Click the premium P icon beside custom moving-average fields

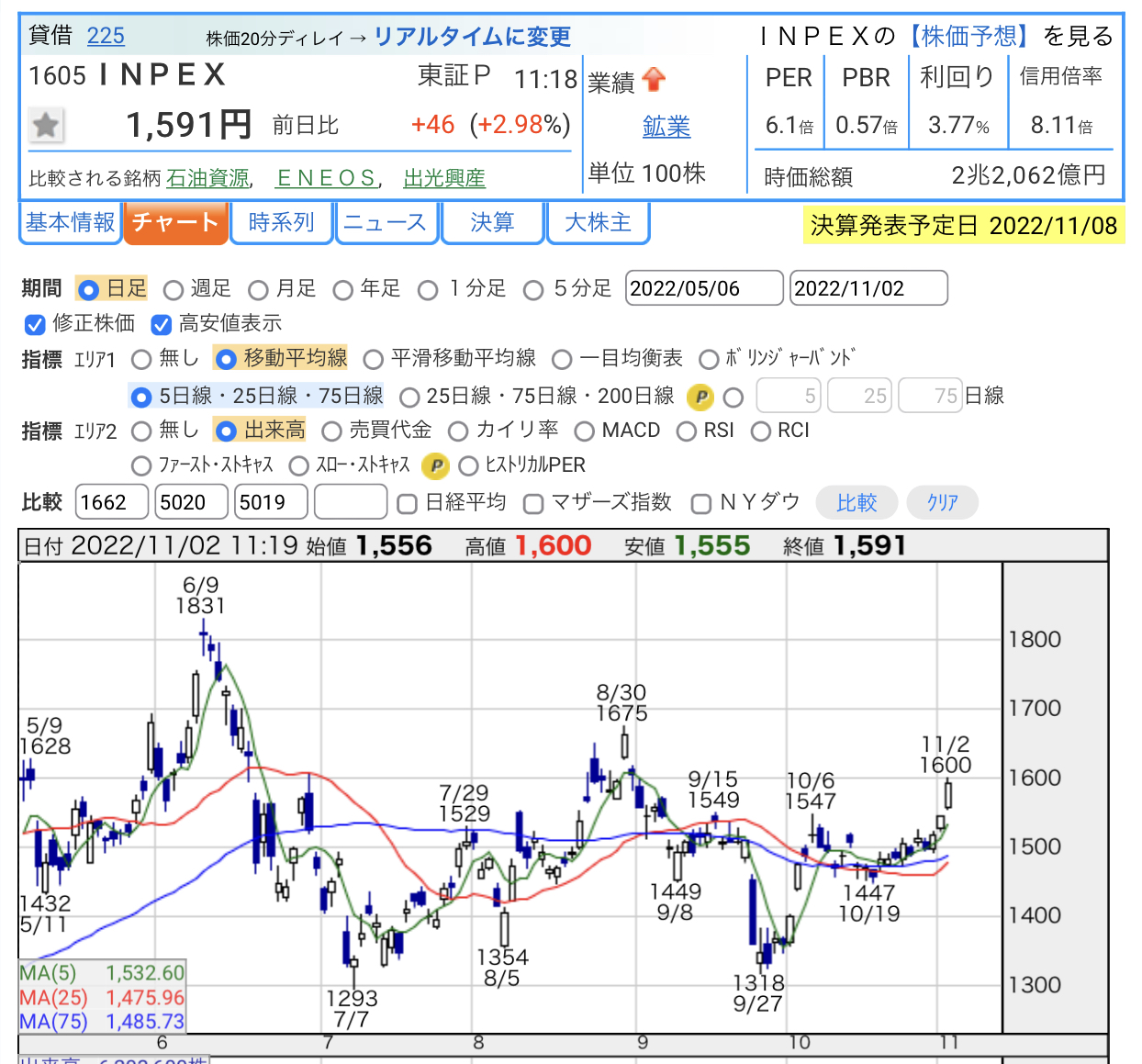[x=700, y=397]
